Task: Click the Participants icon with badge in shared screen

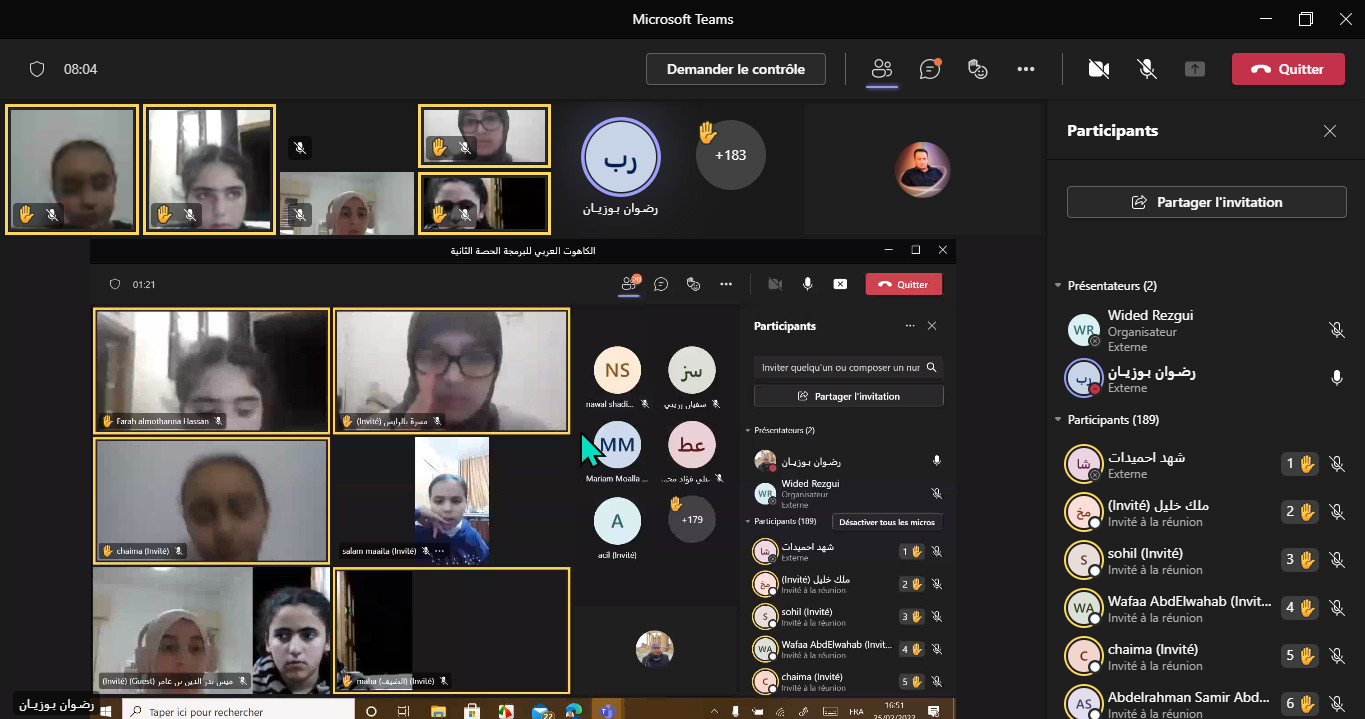Action: coord(629,283)
